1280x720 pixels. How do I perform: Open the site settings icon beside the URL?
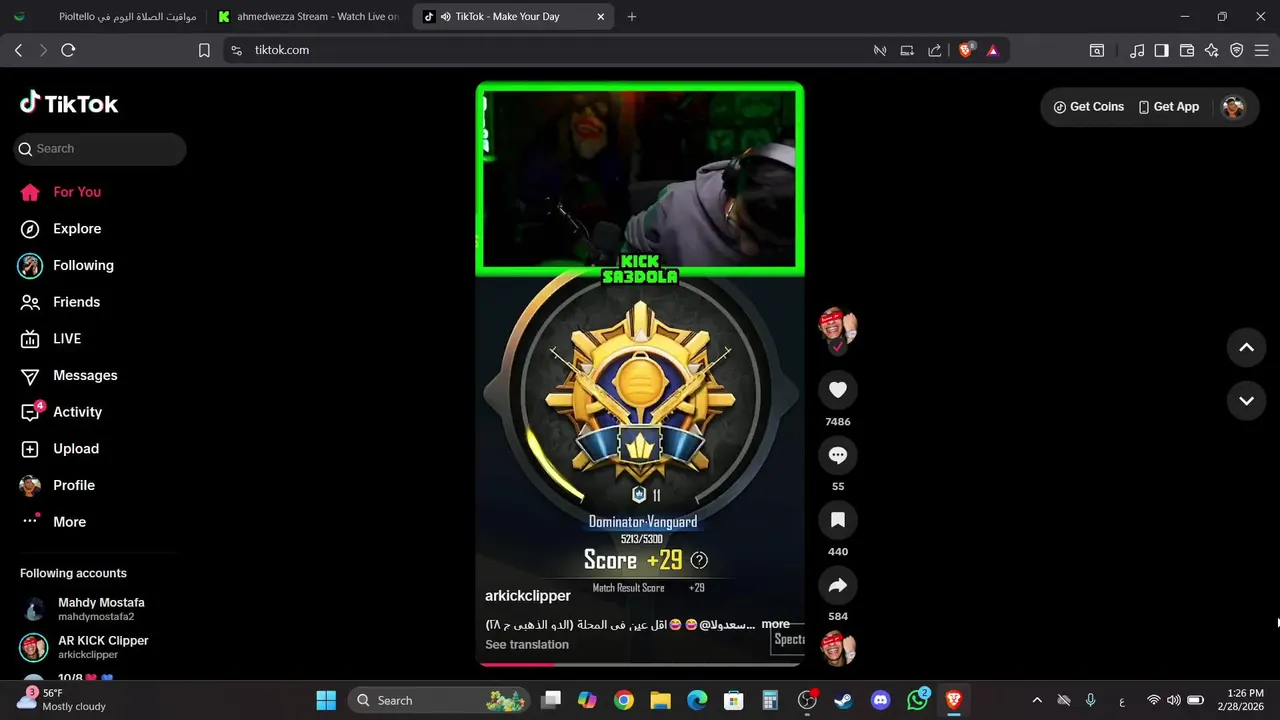click(236, 50)
